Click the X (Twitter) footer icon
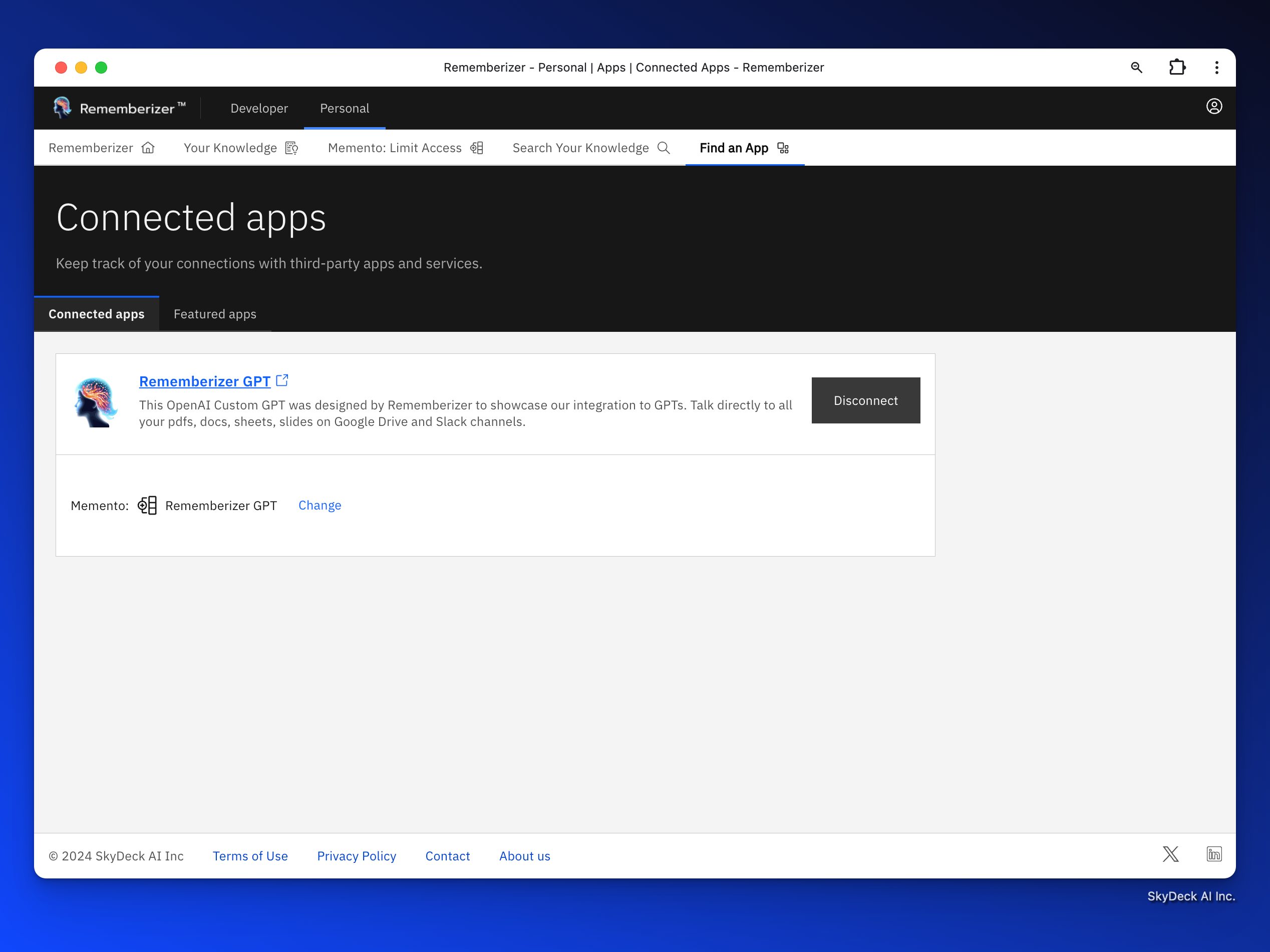This screenshot has width=1270, height=952. tap(1170, 854)
